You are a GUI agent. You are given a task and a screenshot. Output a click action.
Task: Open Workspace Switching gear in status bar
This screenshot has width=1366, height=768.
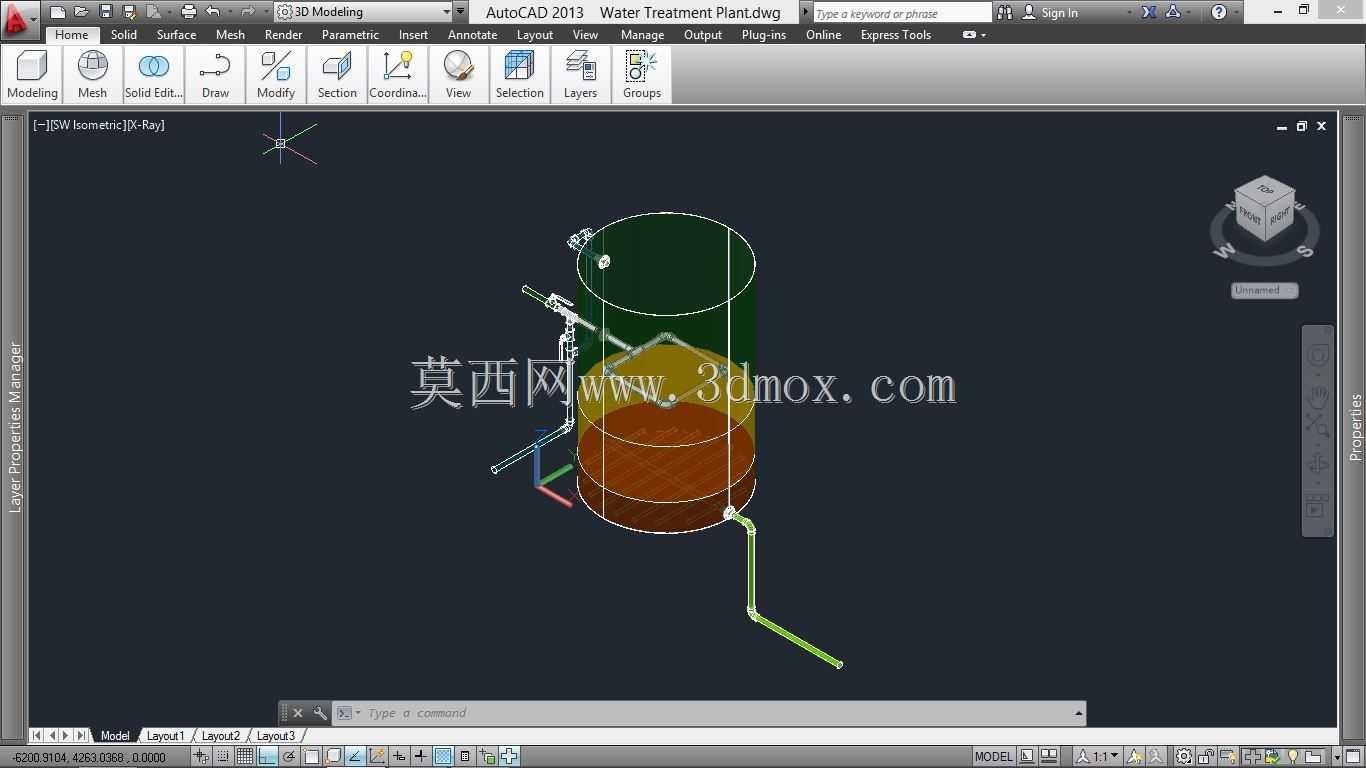1184,756
